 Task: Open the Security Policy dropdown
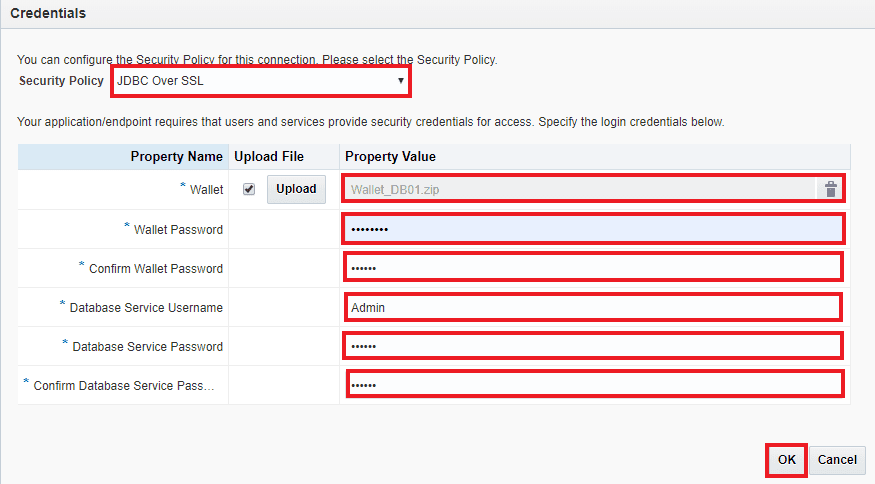click(260, 81)
